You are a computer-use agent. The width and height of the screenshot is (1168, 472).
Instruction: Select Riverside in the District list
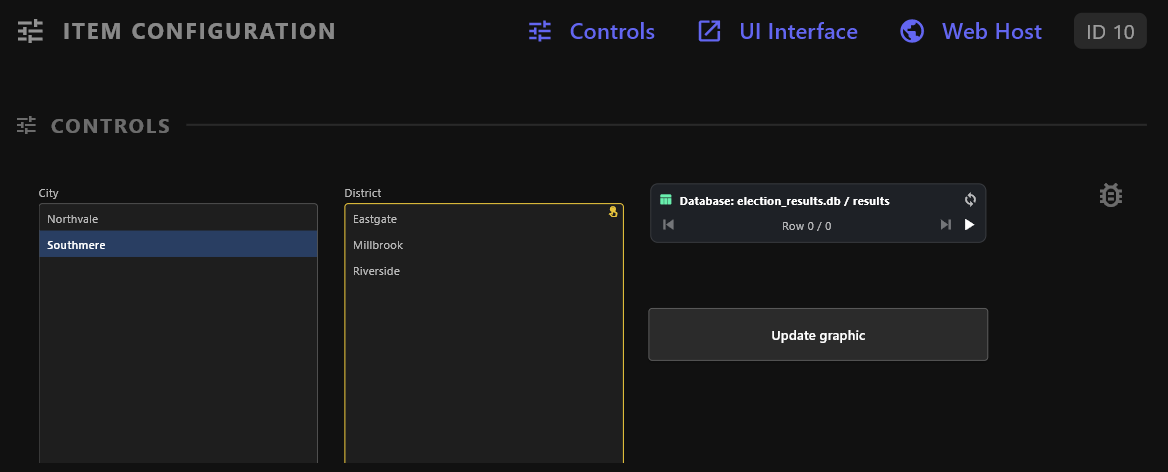(483, 271)
